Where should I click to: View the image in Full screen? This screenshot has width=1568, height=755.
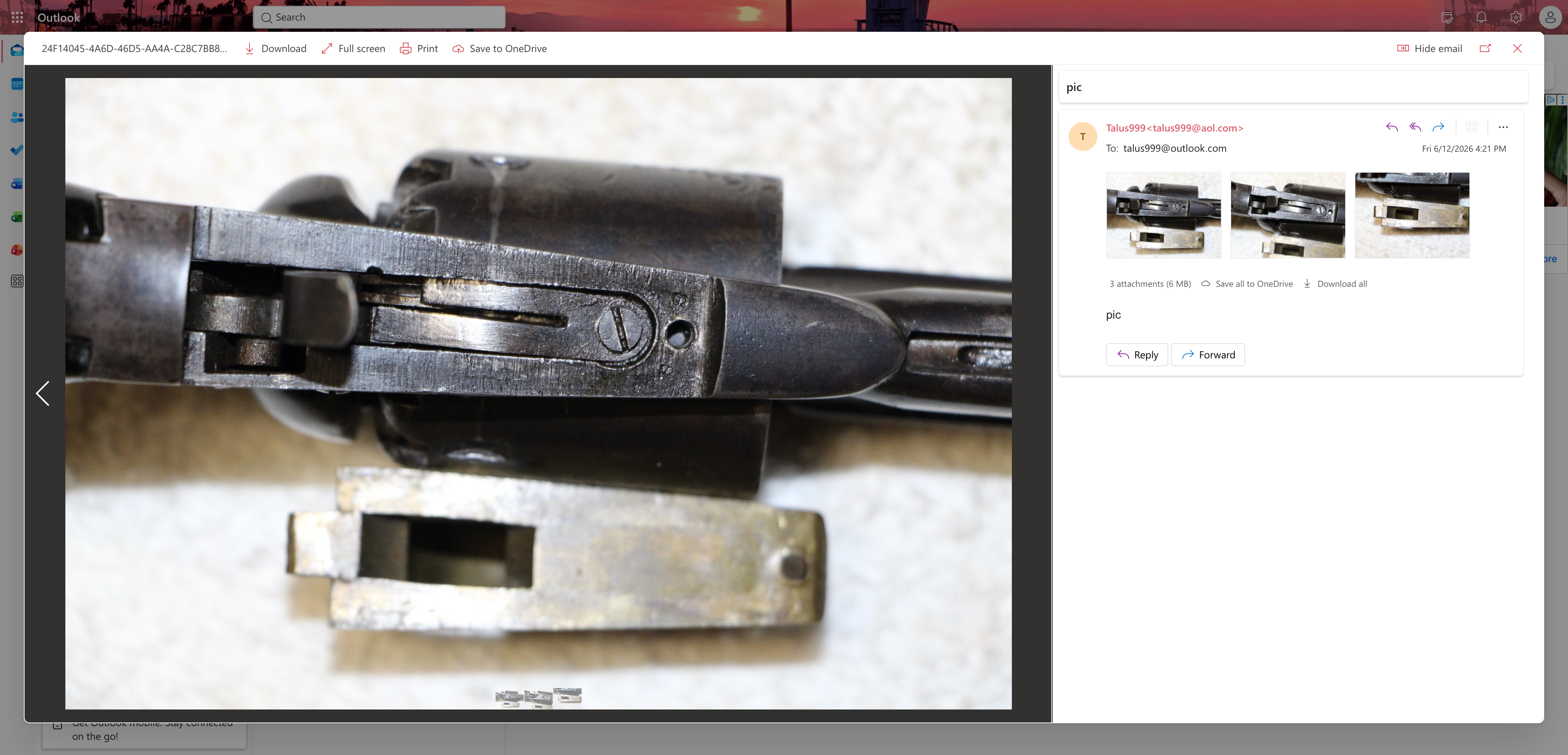click(353, 49)
